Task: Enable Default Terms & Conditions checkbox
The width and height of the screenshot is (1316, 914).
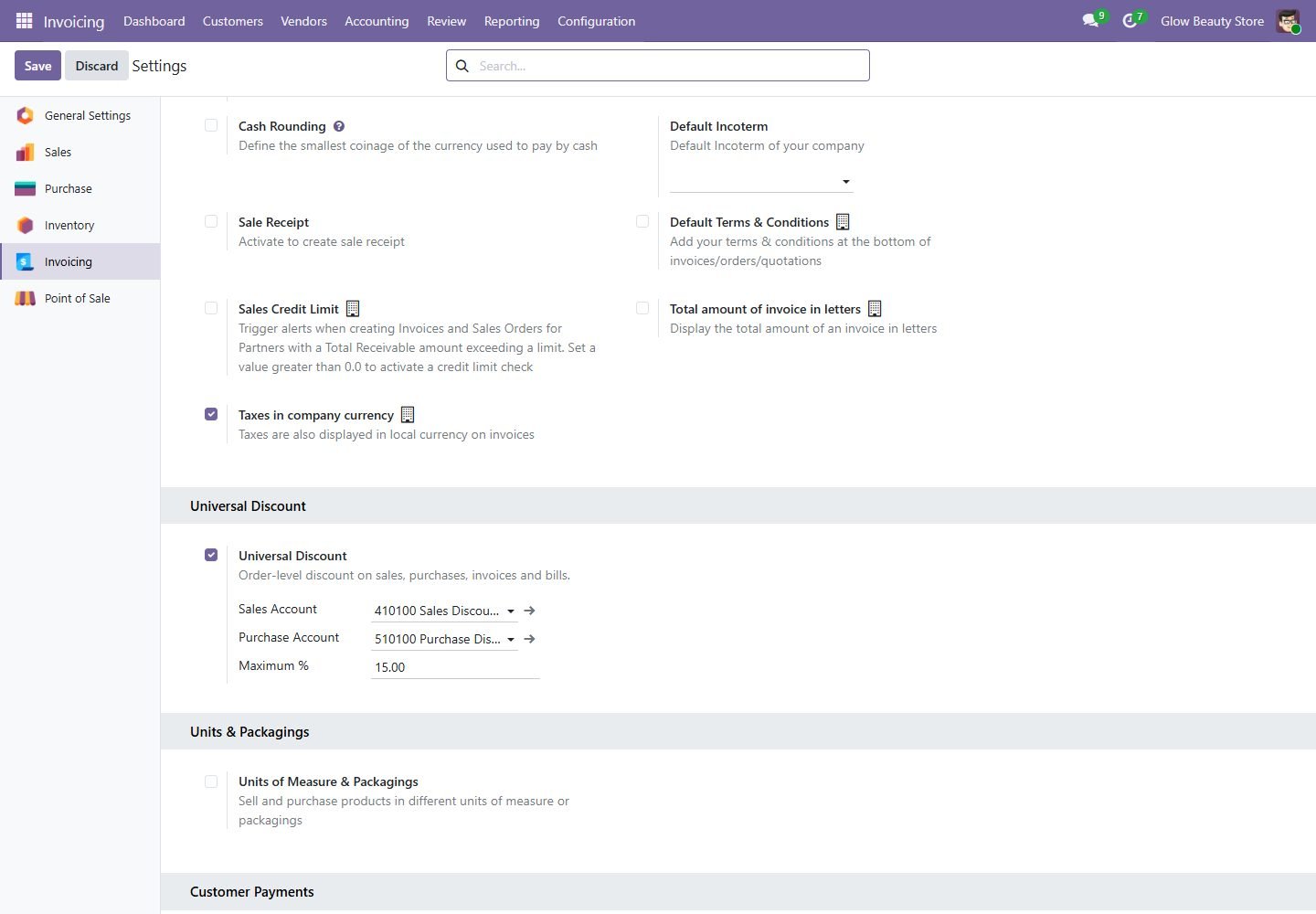Action: pos(642,221)
